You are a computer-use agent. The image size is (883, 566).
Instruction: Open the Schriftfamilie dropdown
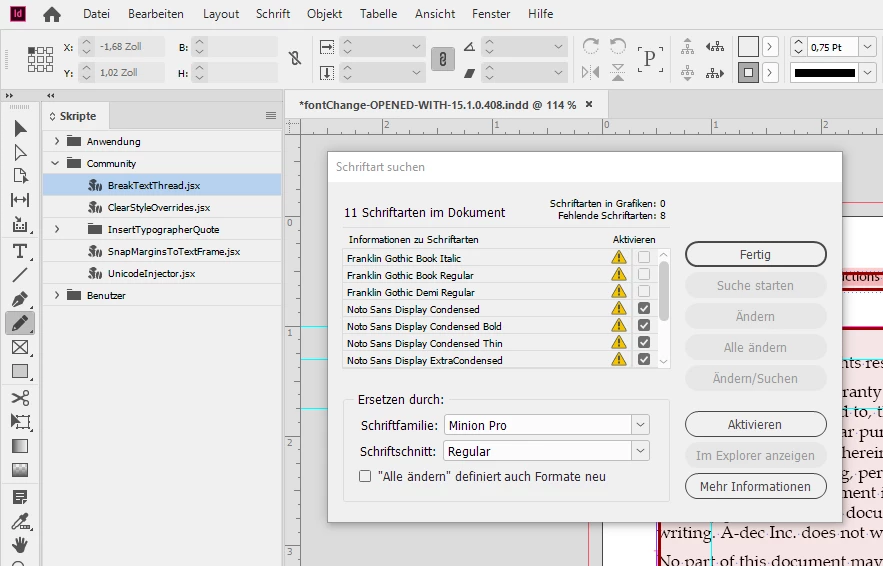pyautogui.click(x=640, y=425)
